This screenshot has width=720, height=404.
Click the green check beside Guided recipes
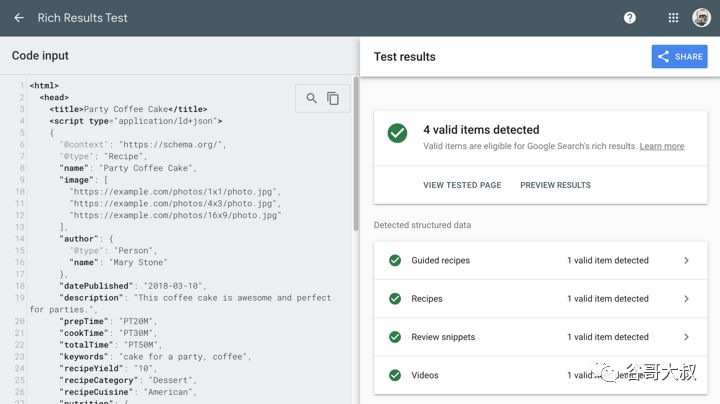[x=395, y=260]
